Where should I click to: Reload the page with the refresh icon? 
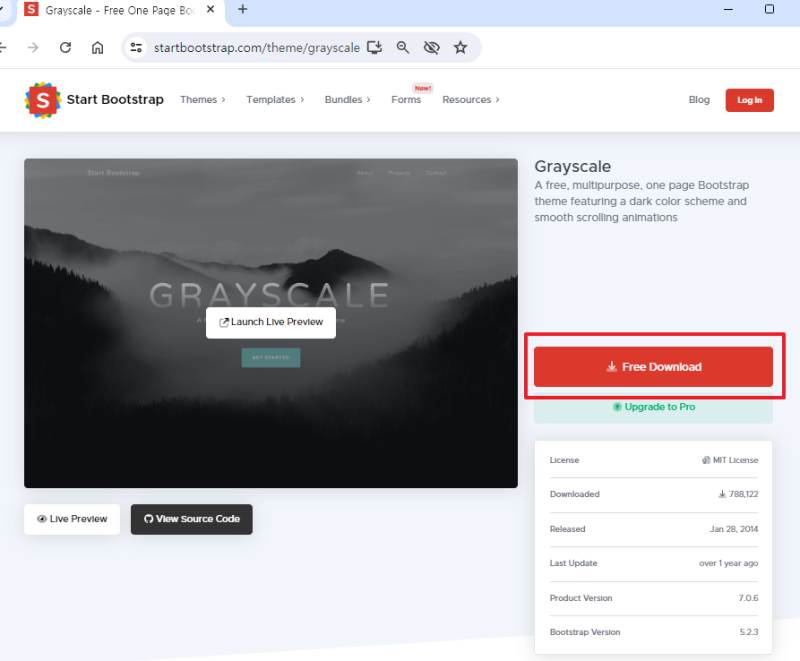click(x=65, y=47)
